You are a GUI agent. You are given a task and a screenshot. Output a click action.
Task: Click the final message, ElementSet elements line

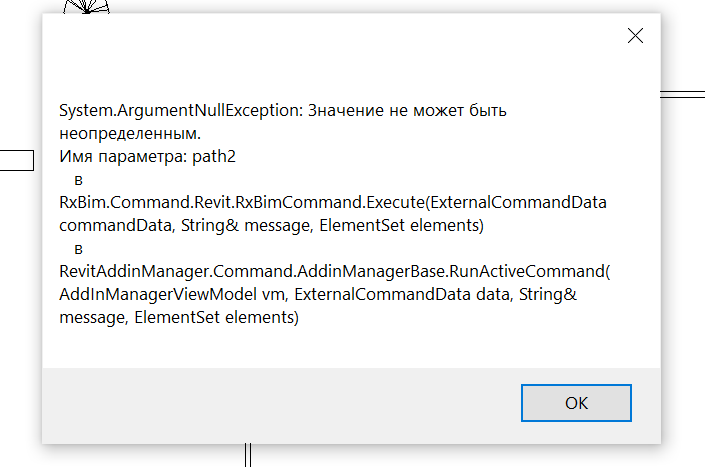tap(179, 318)
